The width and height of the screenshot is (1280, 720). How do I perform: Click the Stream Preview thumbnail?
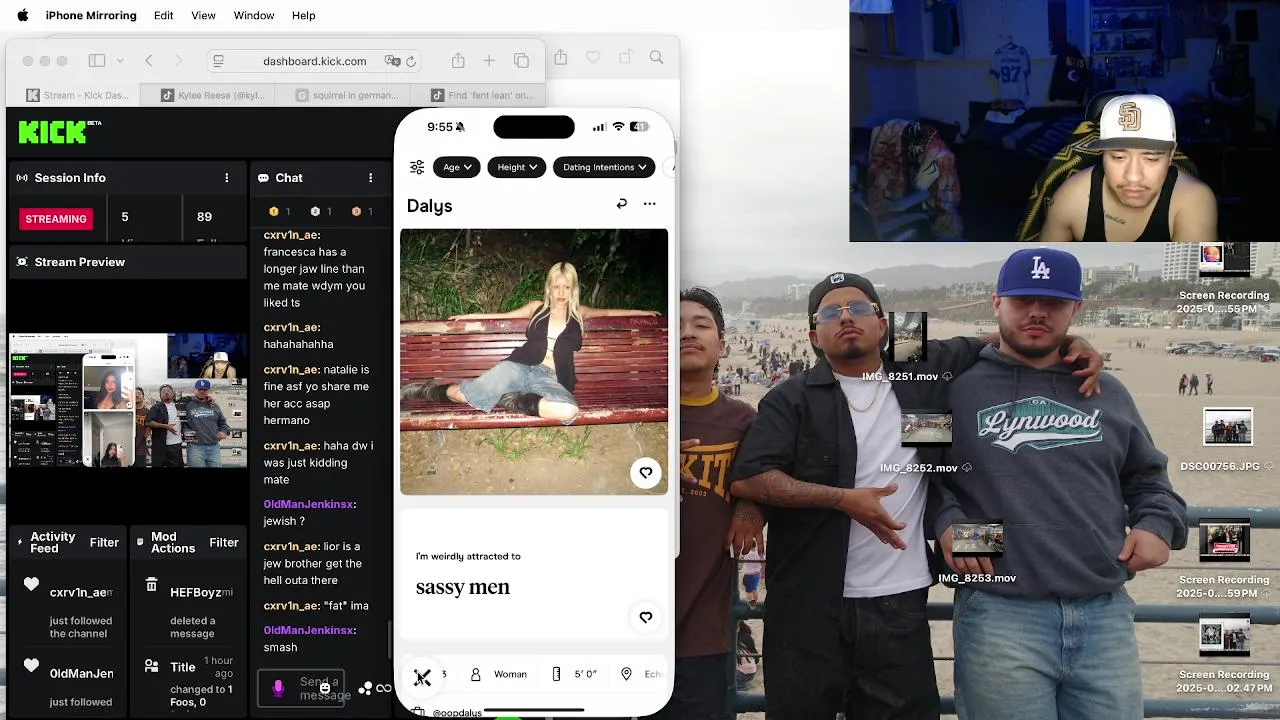127,400
